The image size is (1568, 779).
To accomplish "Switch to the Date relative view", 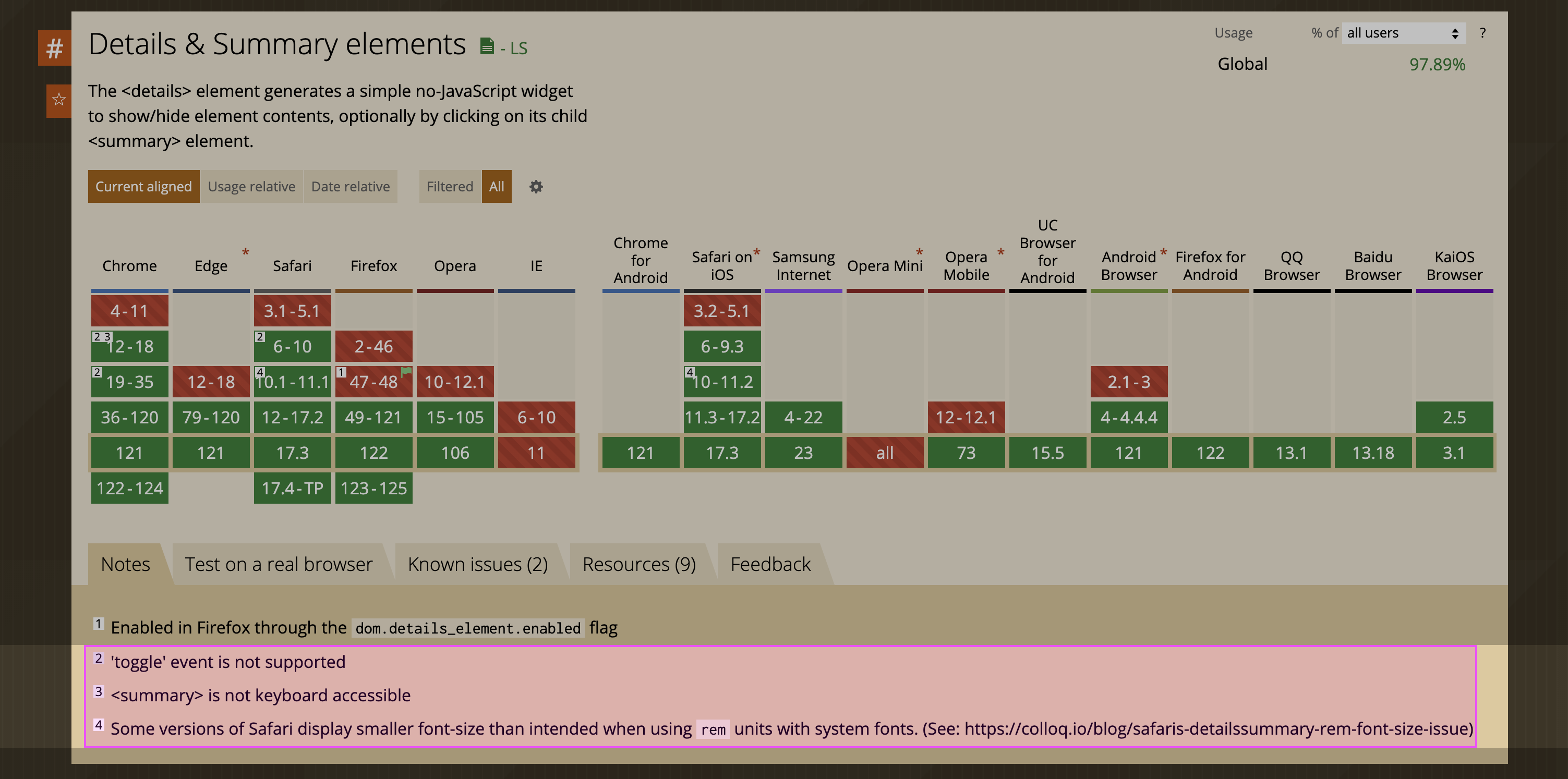I will (x=351, y=187).
